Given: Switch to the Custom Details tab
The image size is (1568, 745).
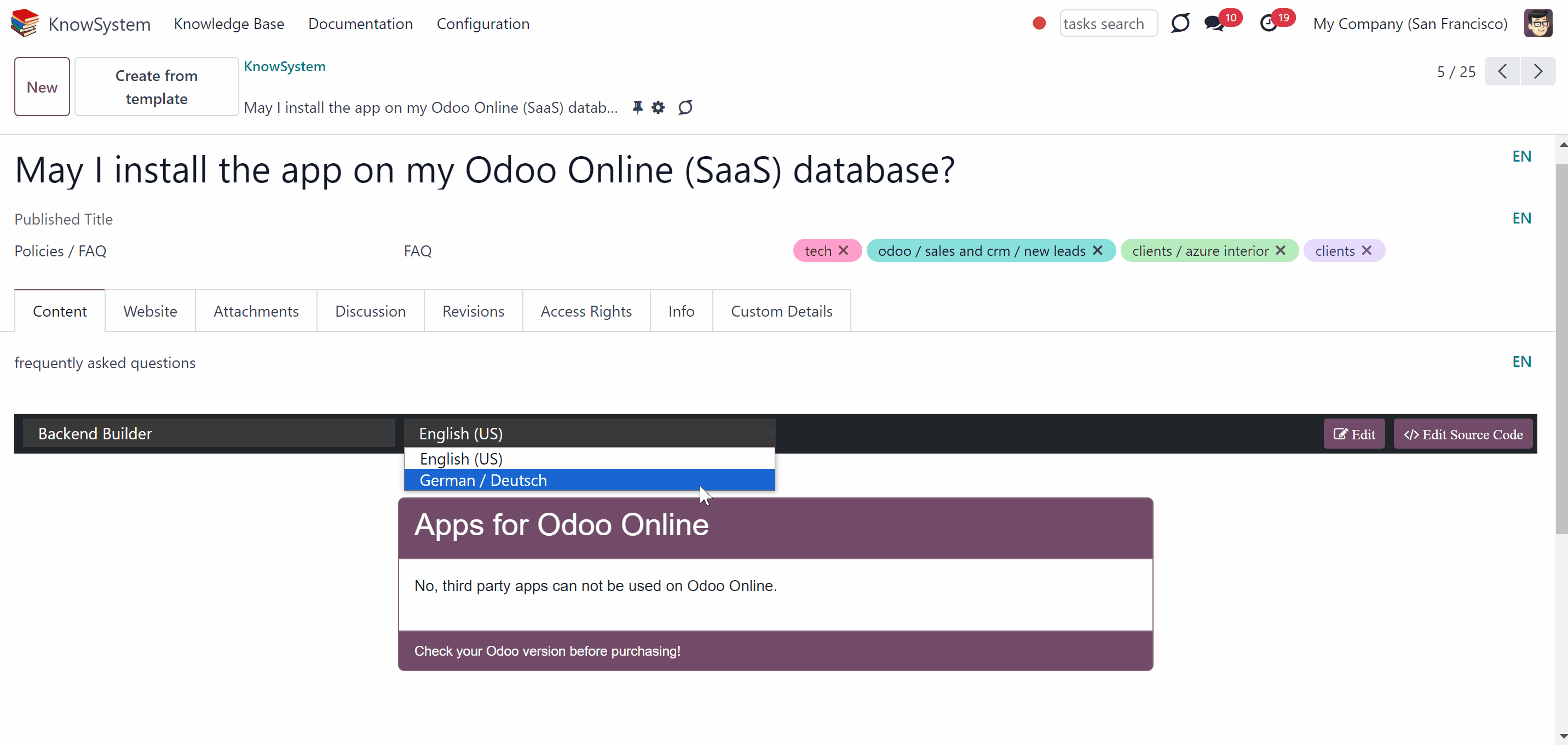Looking at the screenshot, I should point(782,311).
